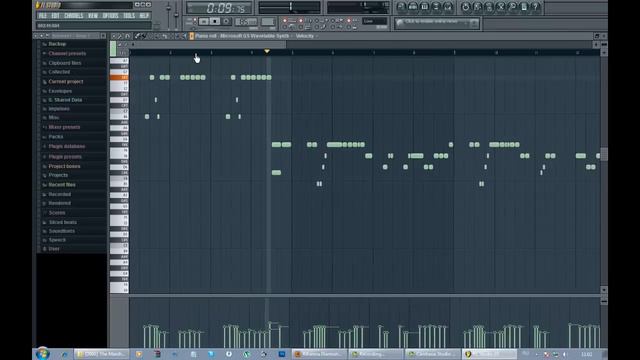Image resolution: width=640 pixels, height=360 pixels.
Task: Click the yellow playhead marker in timeline
Action: coord(267,51)
